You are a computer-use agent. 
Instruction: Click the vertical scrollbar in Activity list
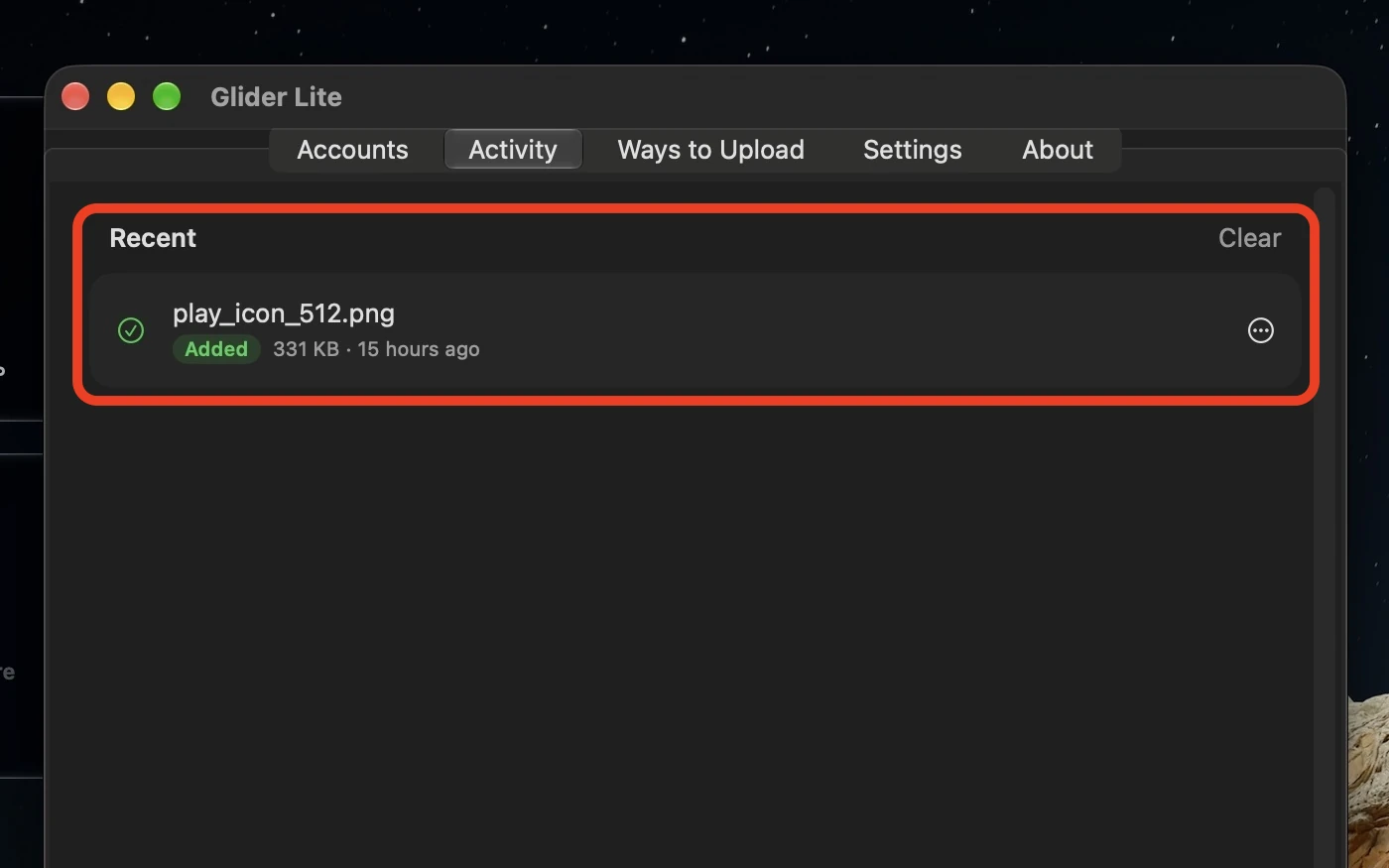tap(1324, 526)
